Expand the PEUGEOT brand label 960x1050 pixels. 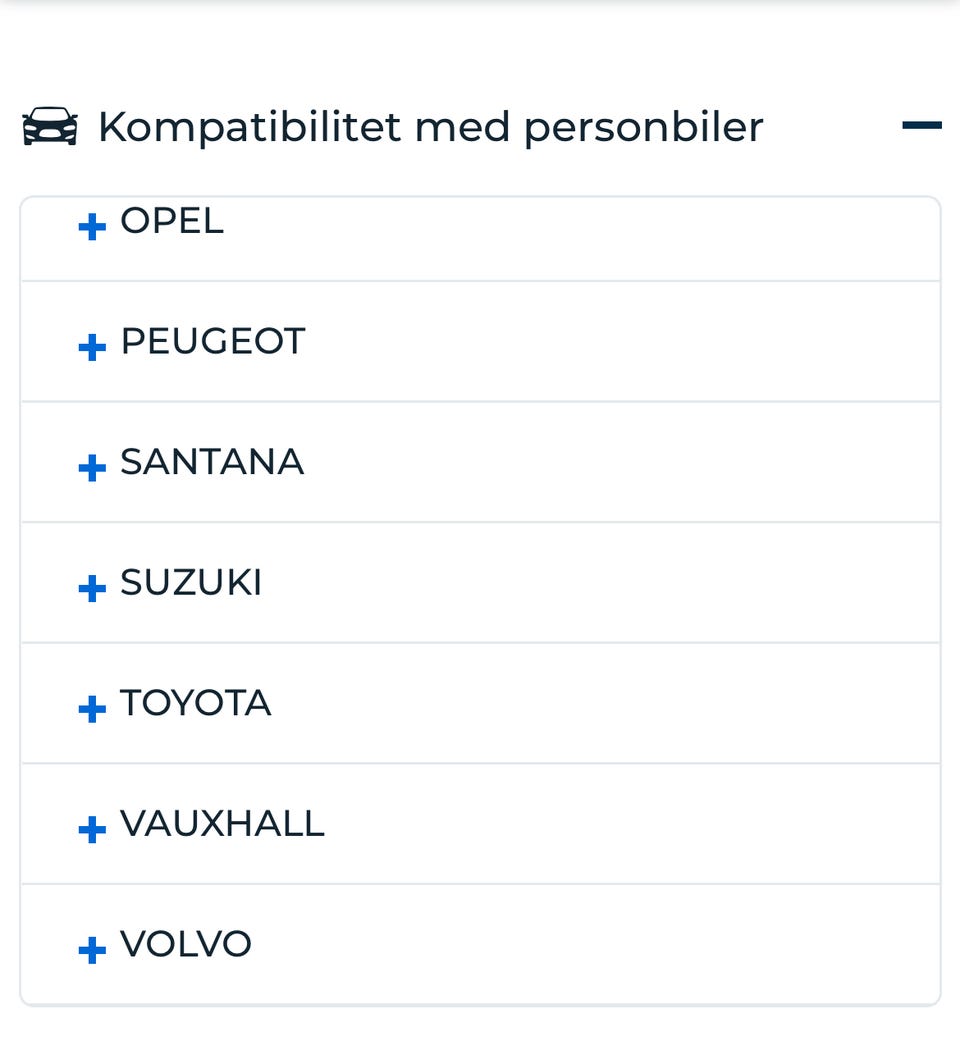pyautogui.click(x=212, y=342)
